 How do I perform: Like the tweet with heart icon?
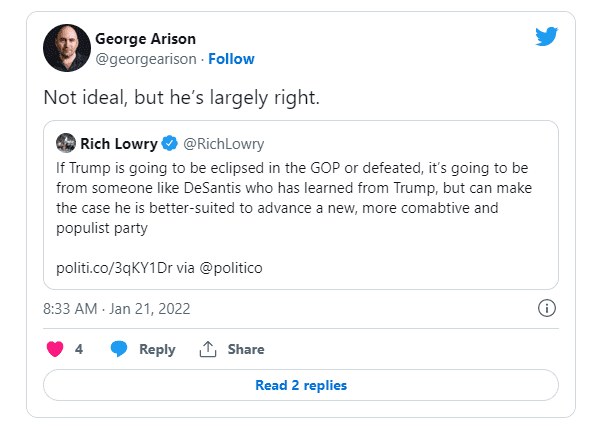[x=55, y=349]
